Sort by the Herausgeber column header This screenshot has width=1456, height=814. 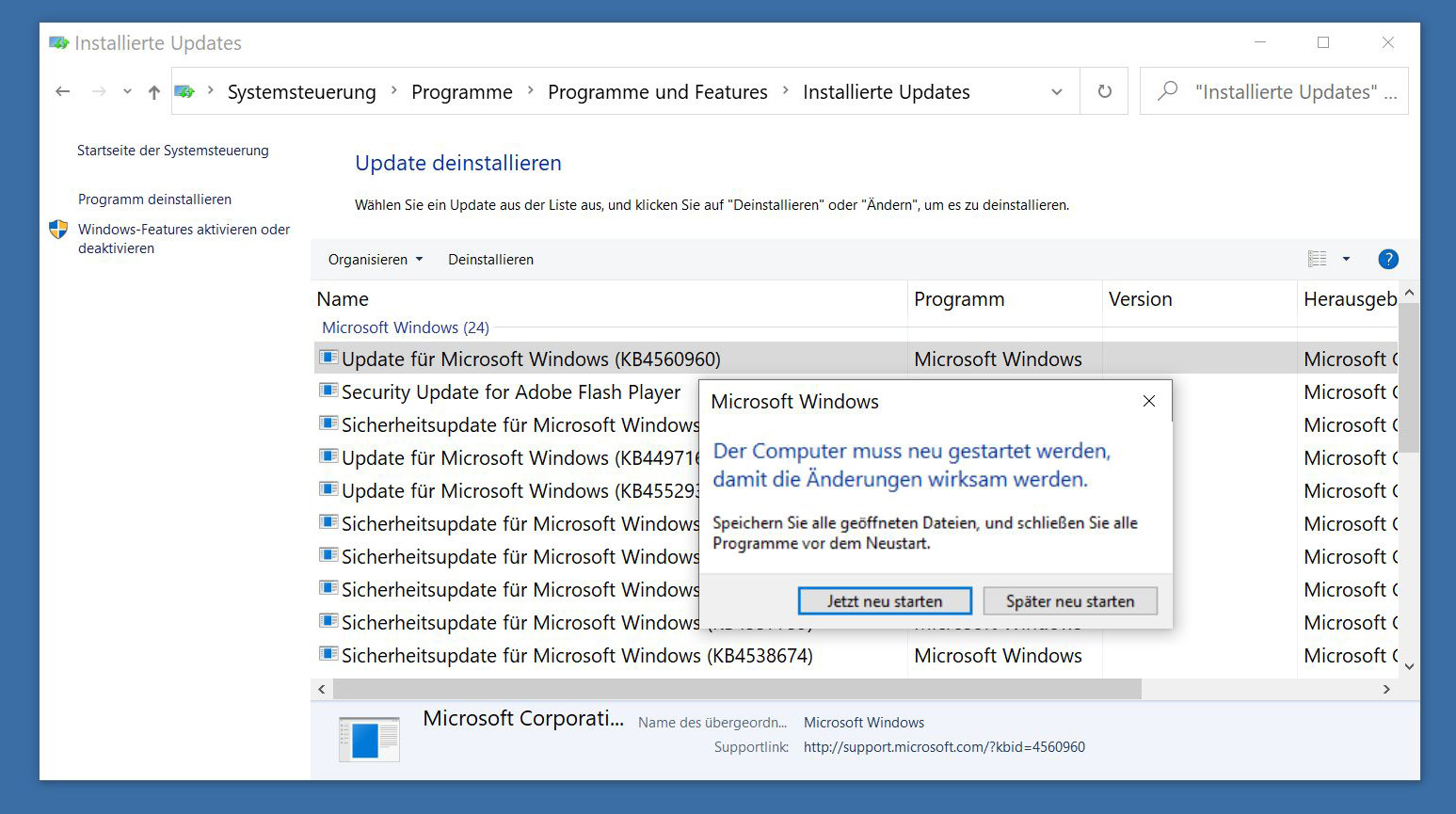tap(1348, 299)
